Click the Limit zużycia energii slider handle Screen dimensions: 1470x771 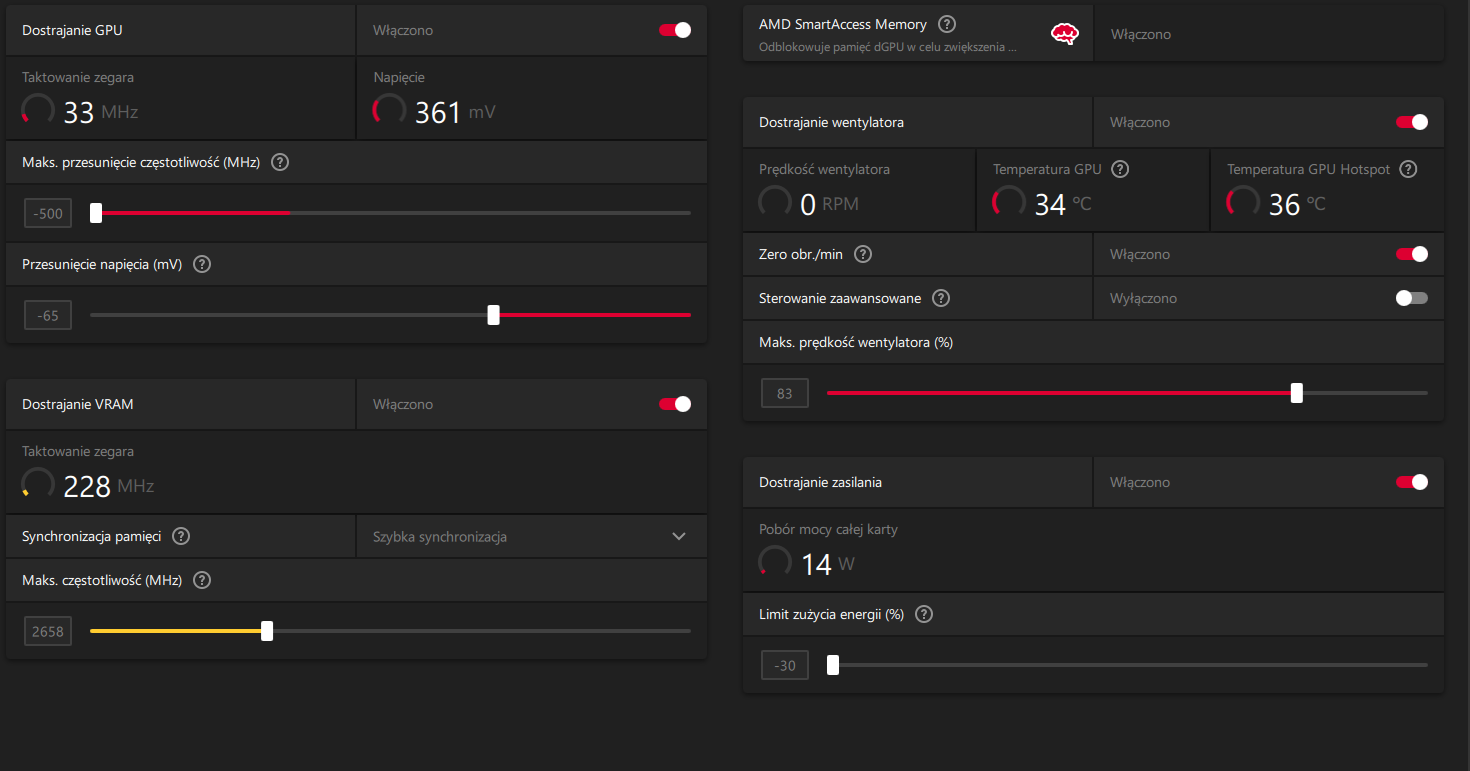click(x=833, y=665)
